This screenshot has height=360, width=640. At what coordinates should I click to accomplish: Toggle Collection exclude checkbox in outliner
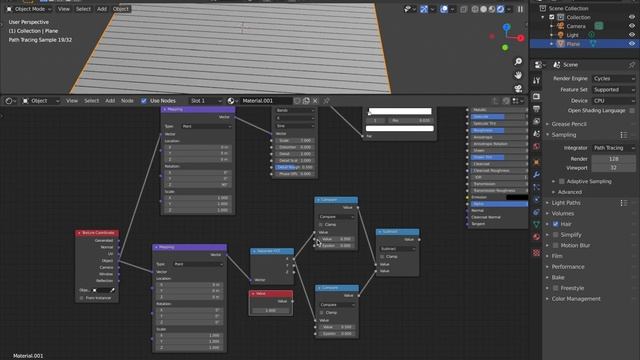click(x=551, y=17)
